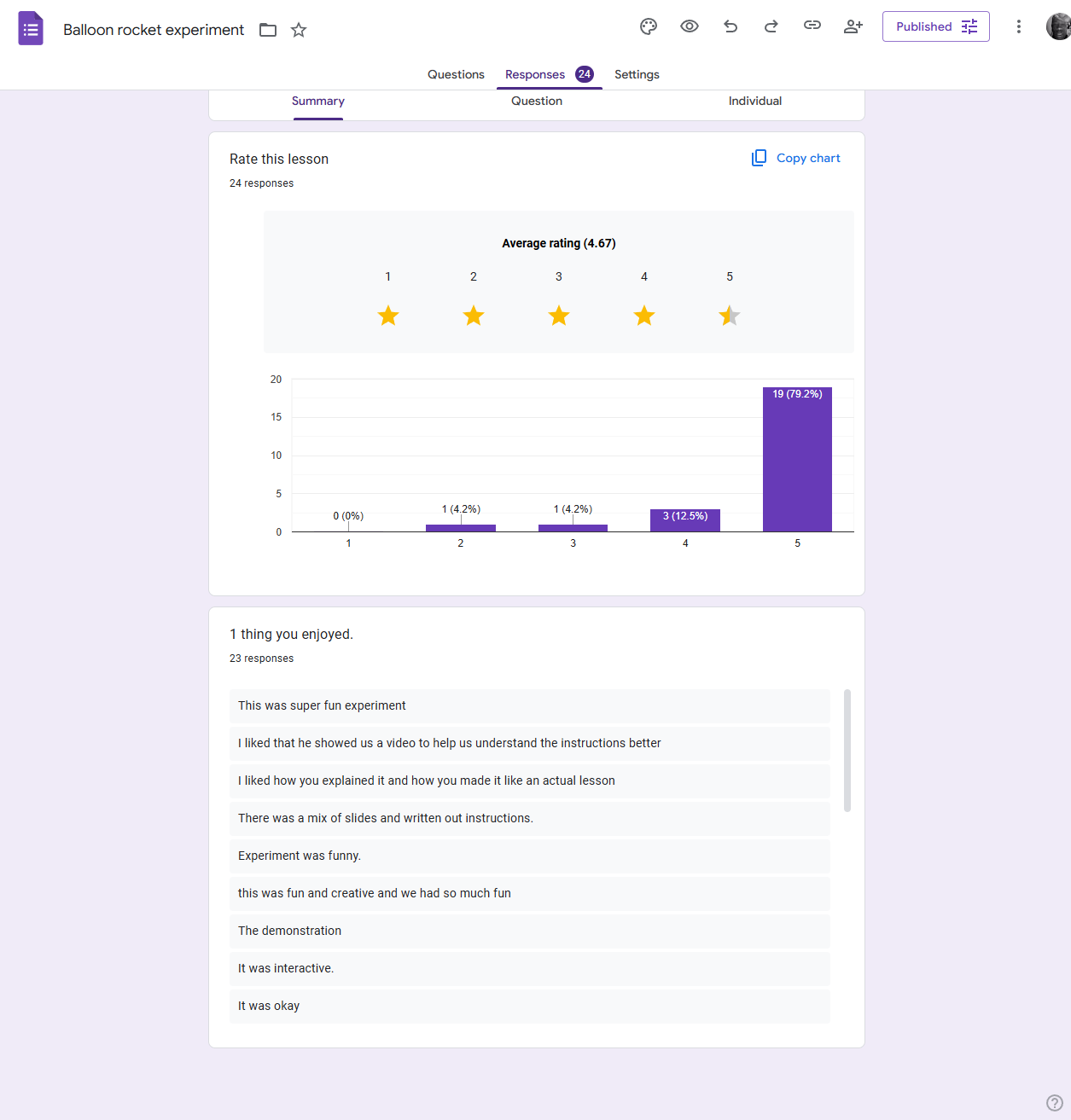Star the Balloon rocket experiment form
The height and width of the screenshot is (1120, 1071).
pos(299,30)
